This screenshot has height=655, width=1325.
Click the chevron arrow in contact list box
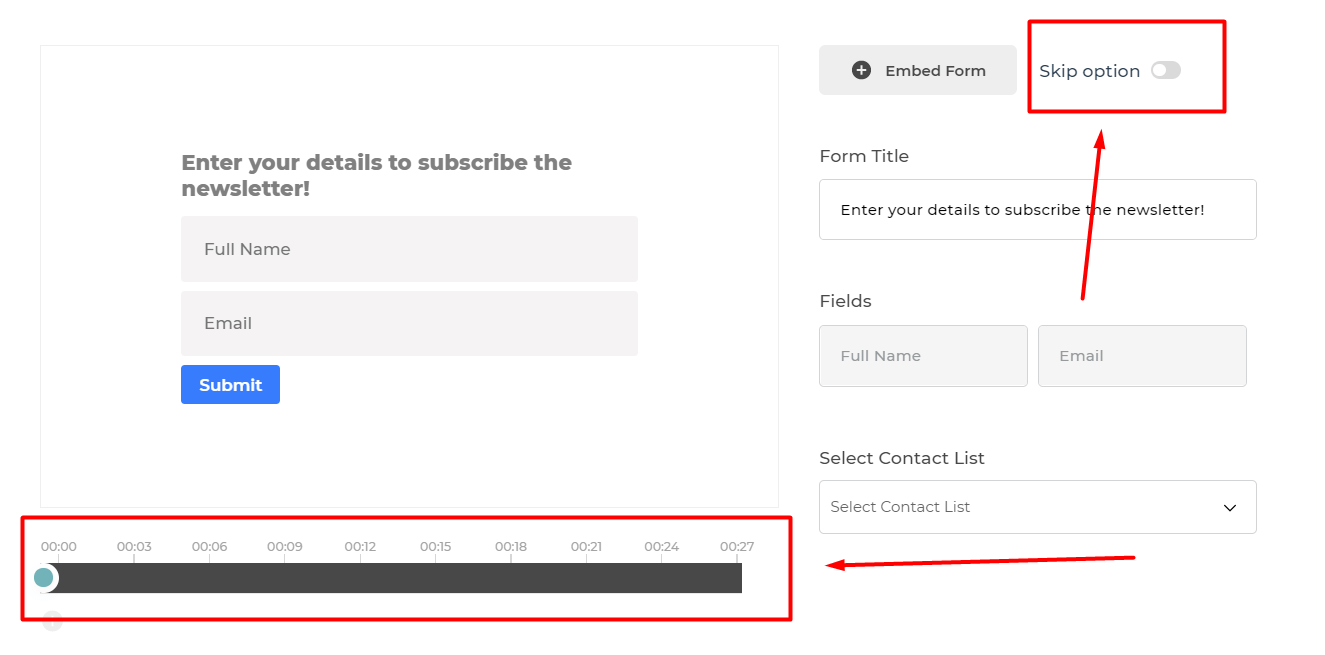1230,508
